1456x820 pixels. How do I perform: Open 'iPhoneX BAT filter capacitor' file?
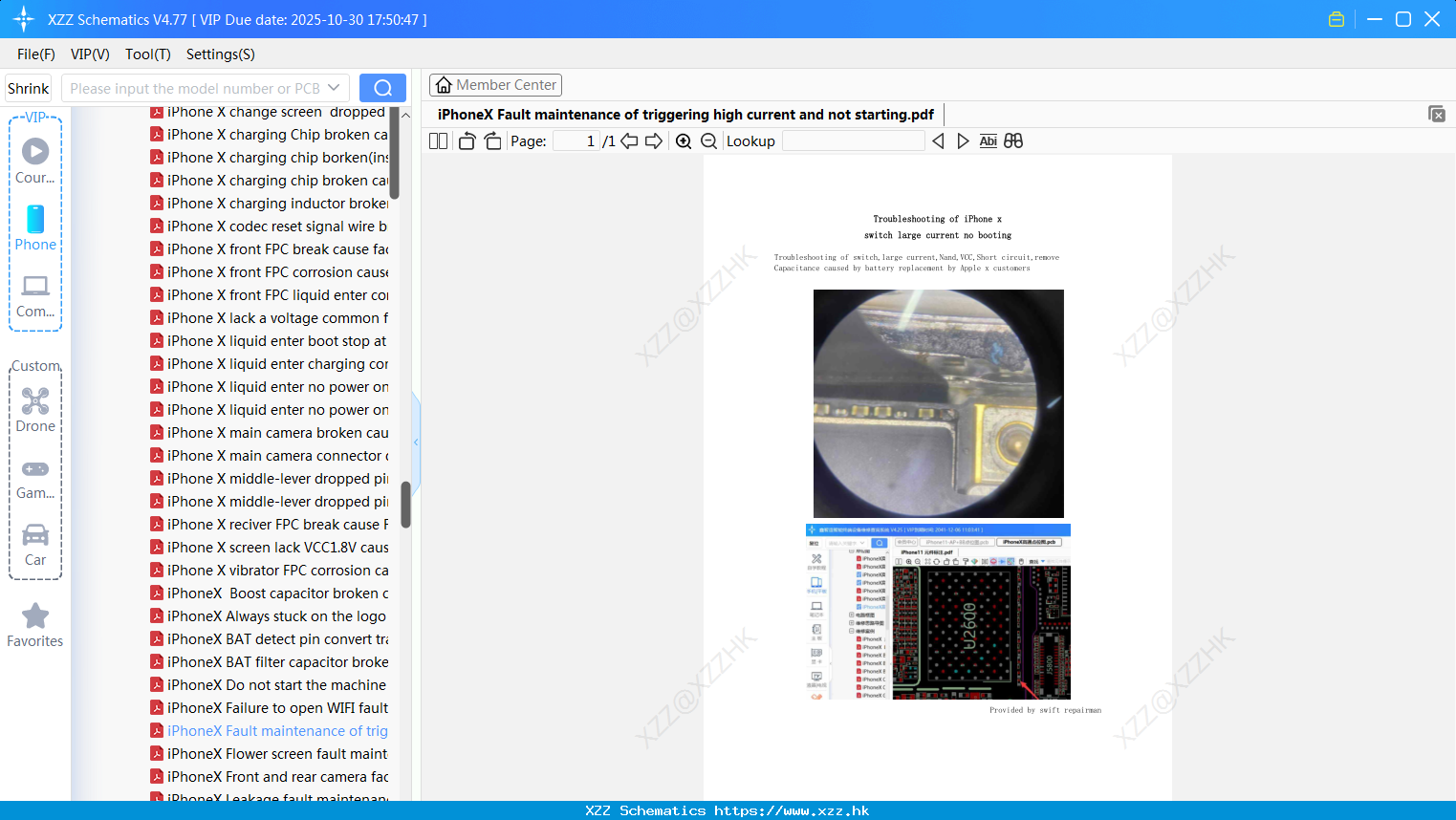(x=270, y=662)
